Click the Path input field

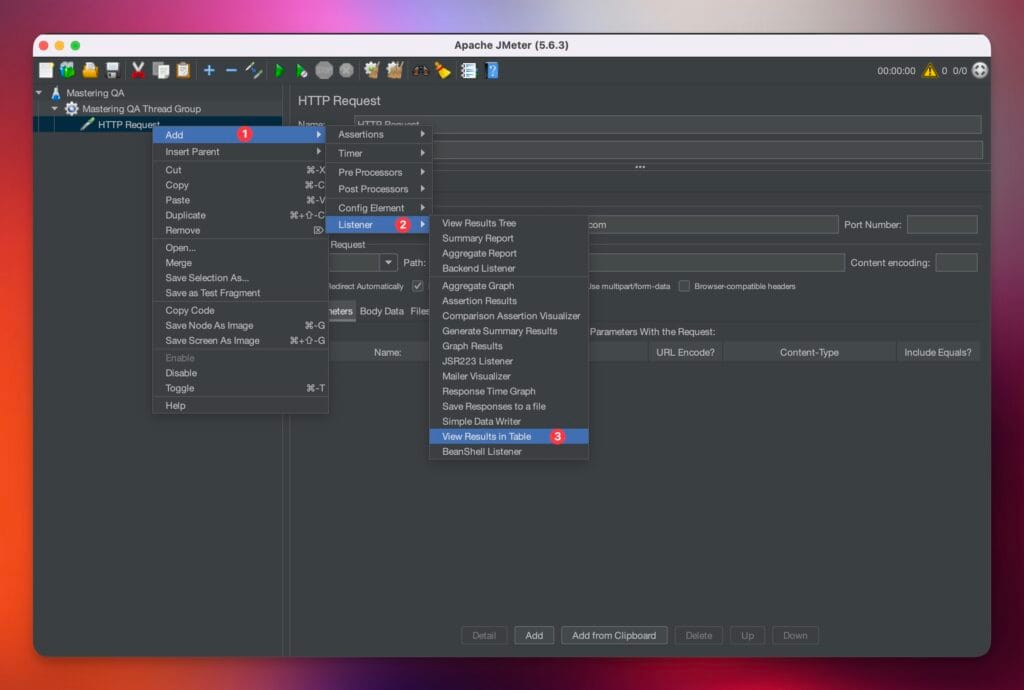pyautogui.click(x=637, y=262)
